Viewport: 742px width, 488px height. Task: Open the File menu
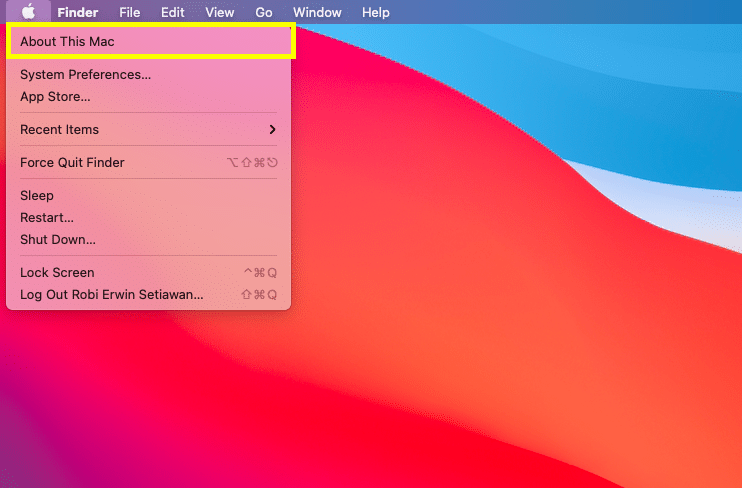(x=130, y=12)
